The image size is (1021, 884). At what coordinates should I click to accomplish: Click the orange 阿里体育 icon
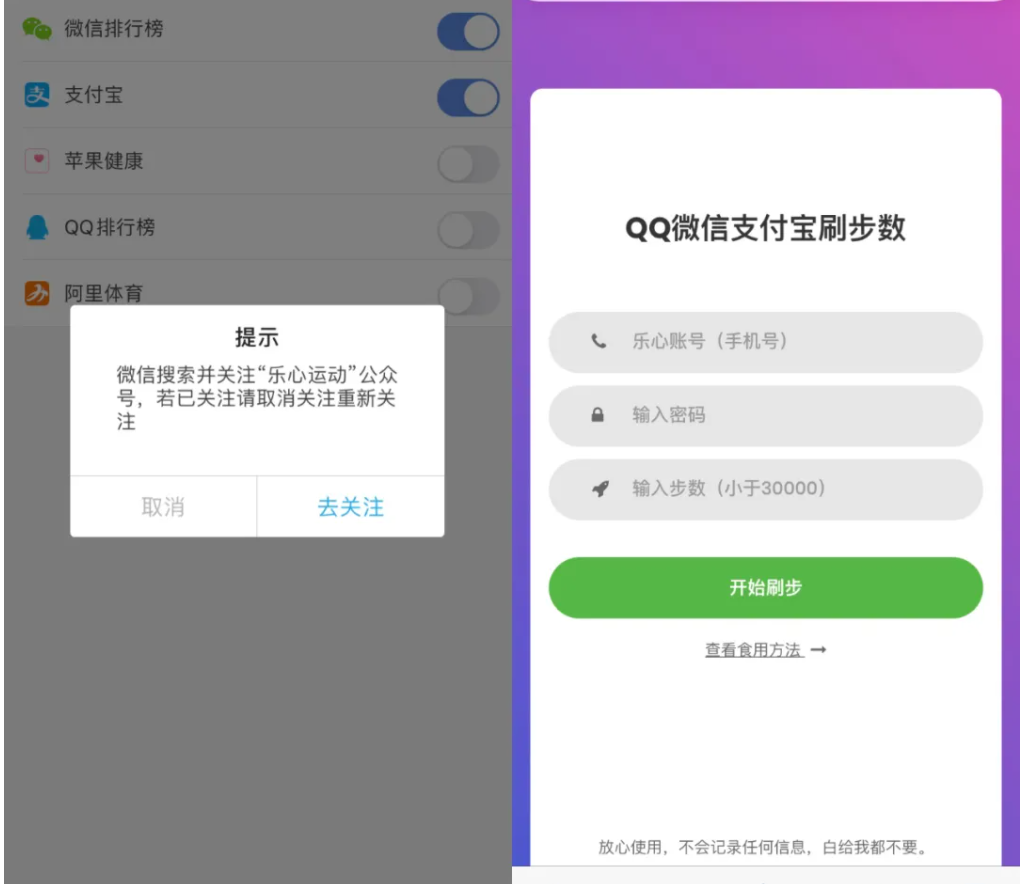pos(37,293)
